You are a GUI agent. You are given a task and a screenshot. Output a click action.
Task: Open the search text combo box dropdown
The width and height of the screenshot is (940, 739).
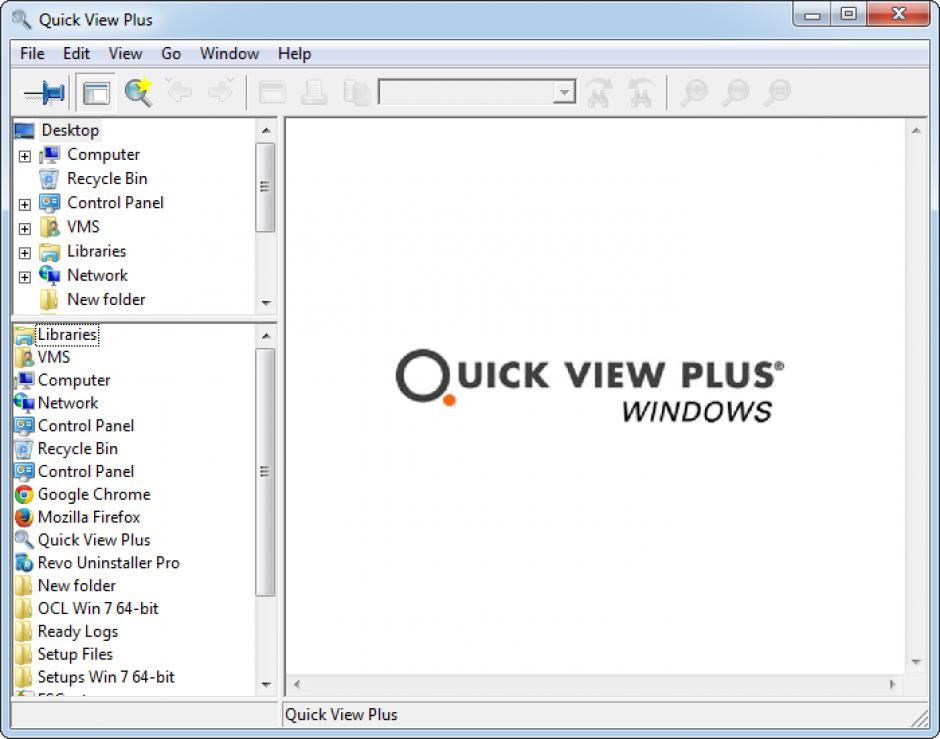tap(564, 92)
